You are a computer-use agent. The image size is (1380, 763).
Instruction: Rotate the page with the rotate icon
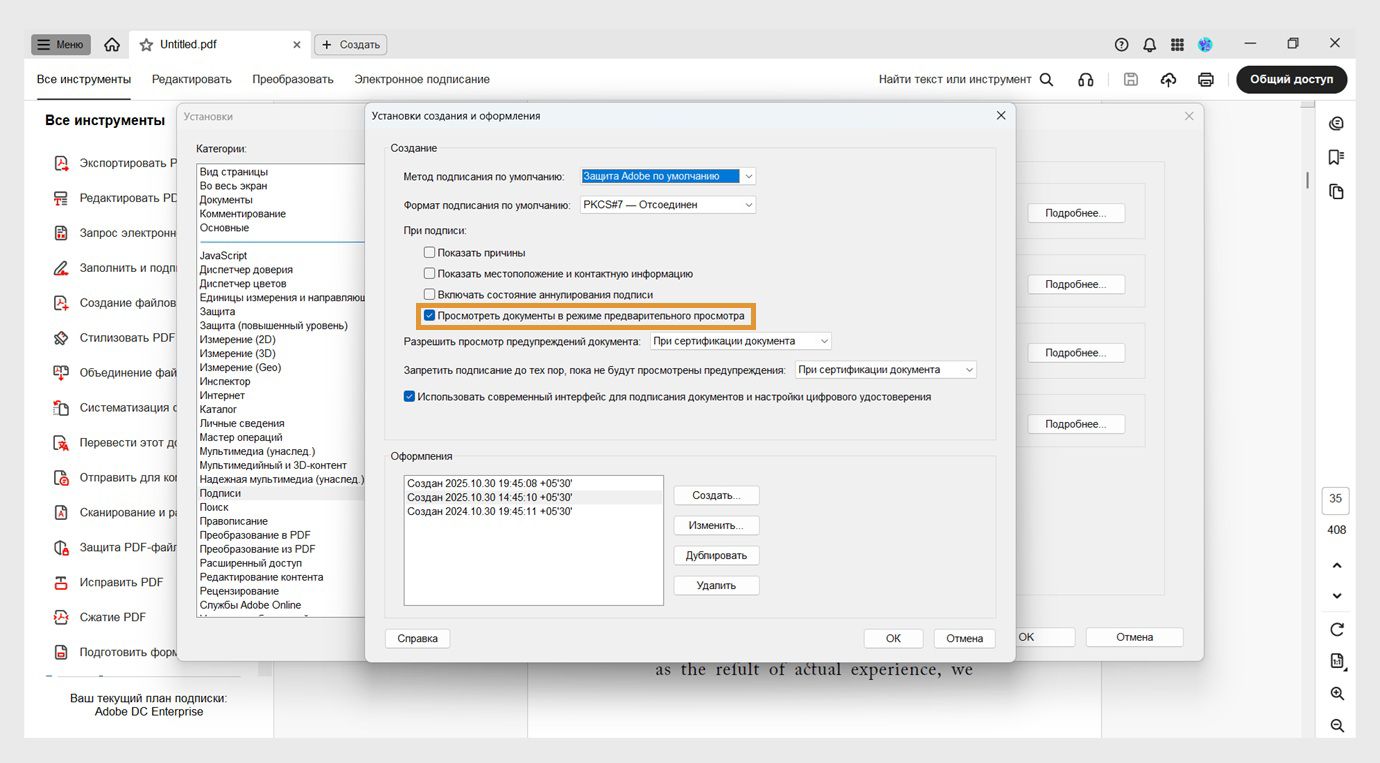[1337, 629]
